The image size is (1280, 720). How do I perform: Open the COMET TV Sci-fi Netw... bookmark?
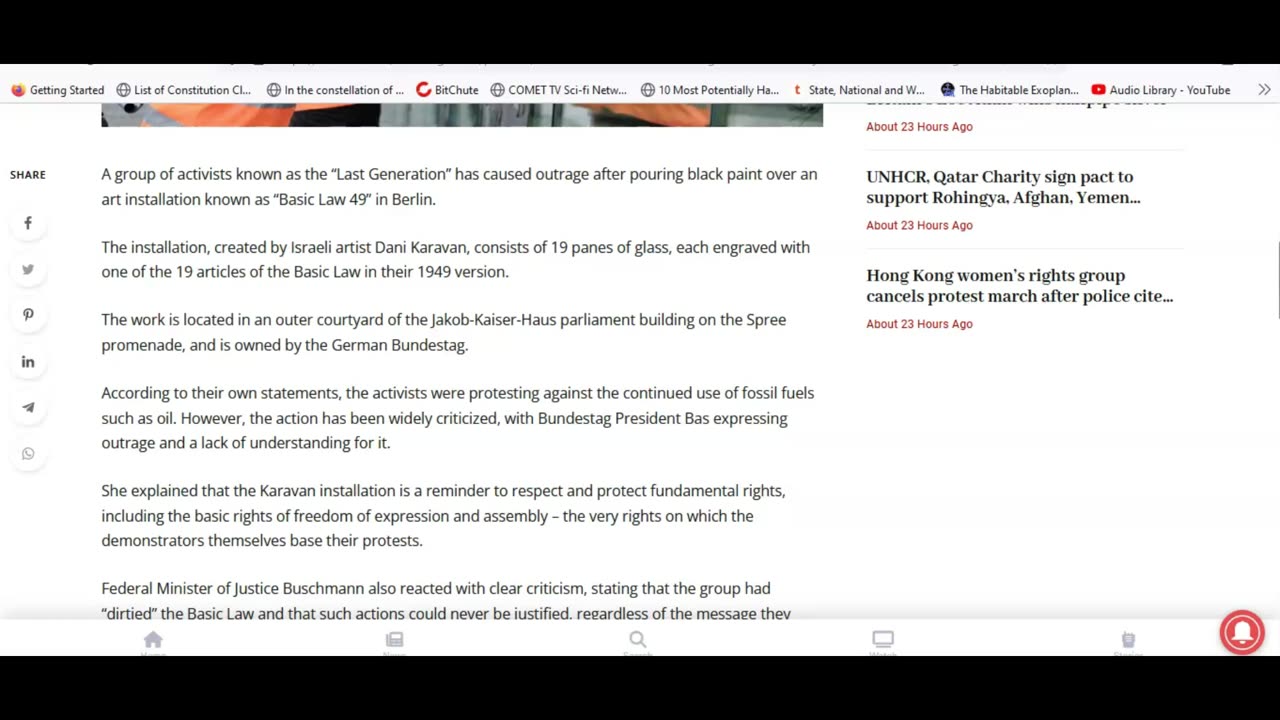558,90
